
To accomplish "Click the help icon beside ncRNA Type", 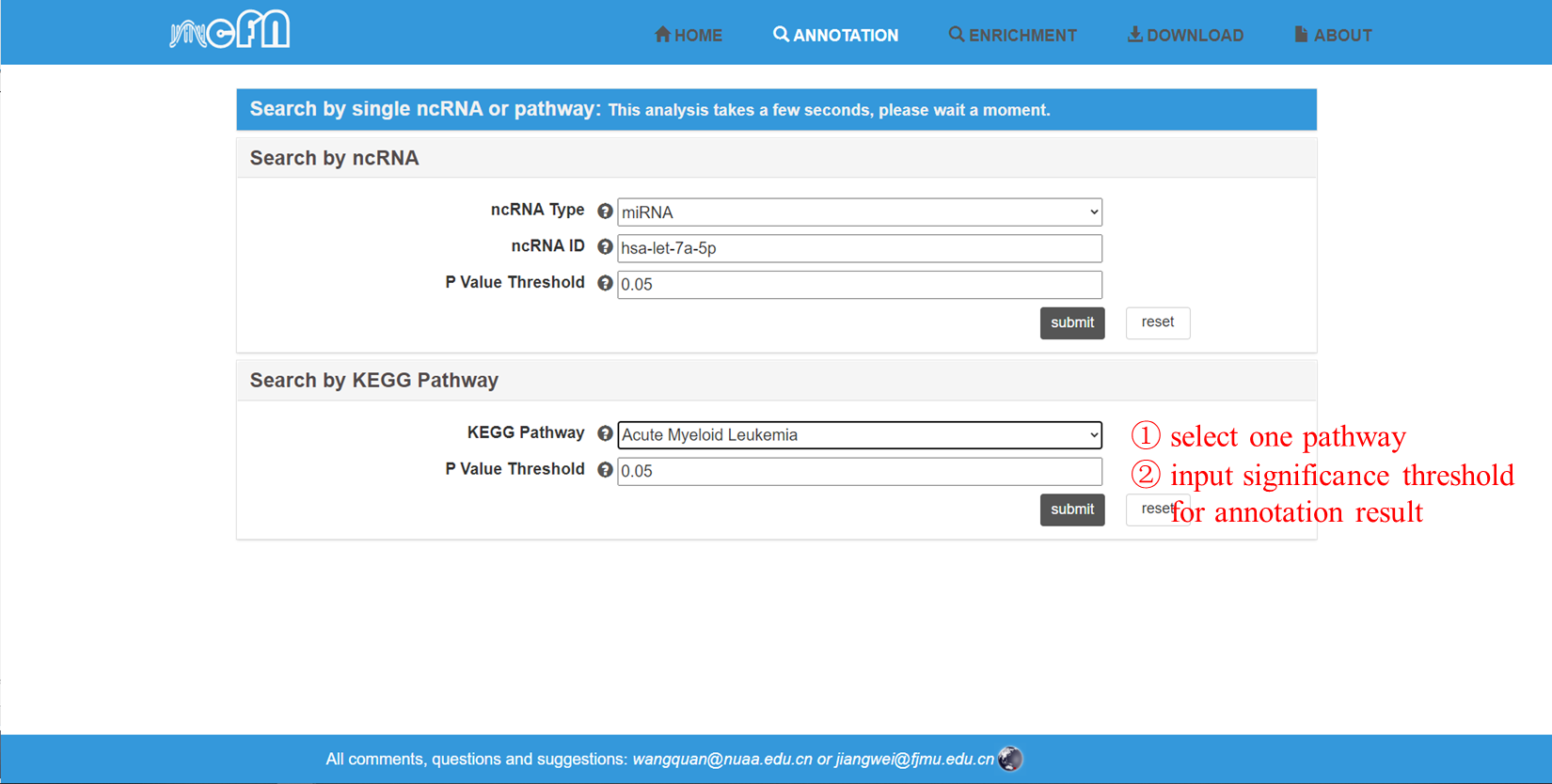I will point(605,212).
